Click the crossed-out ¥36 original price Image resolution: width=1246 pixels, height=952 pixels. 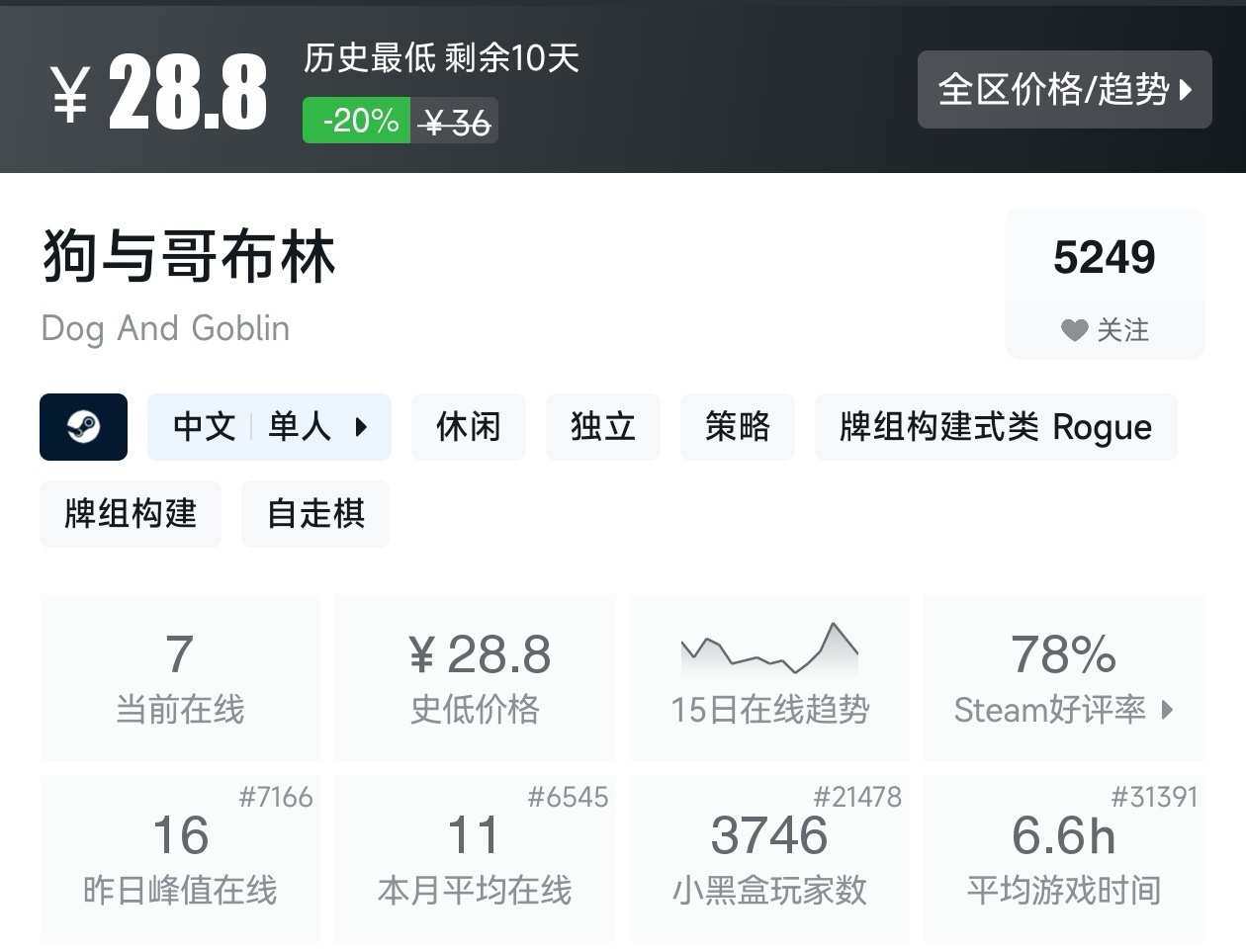454,123
